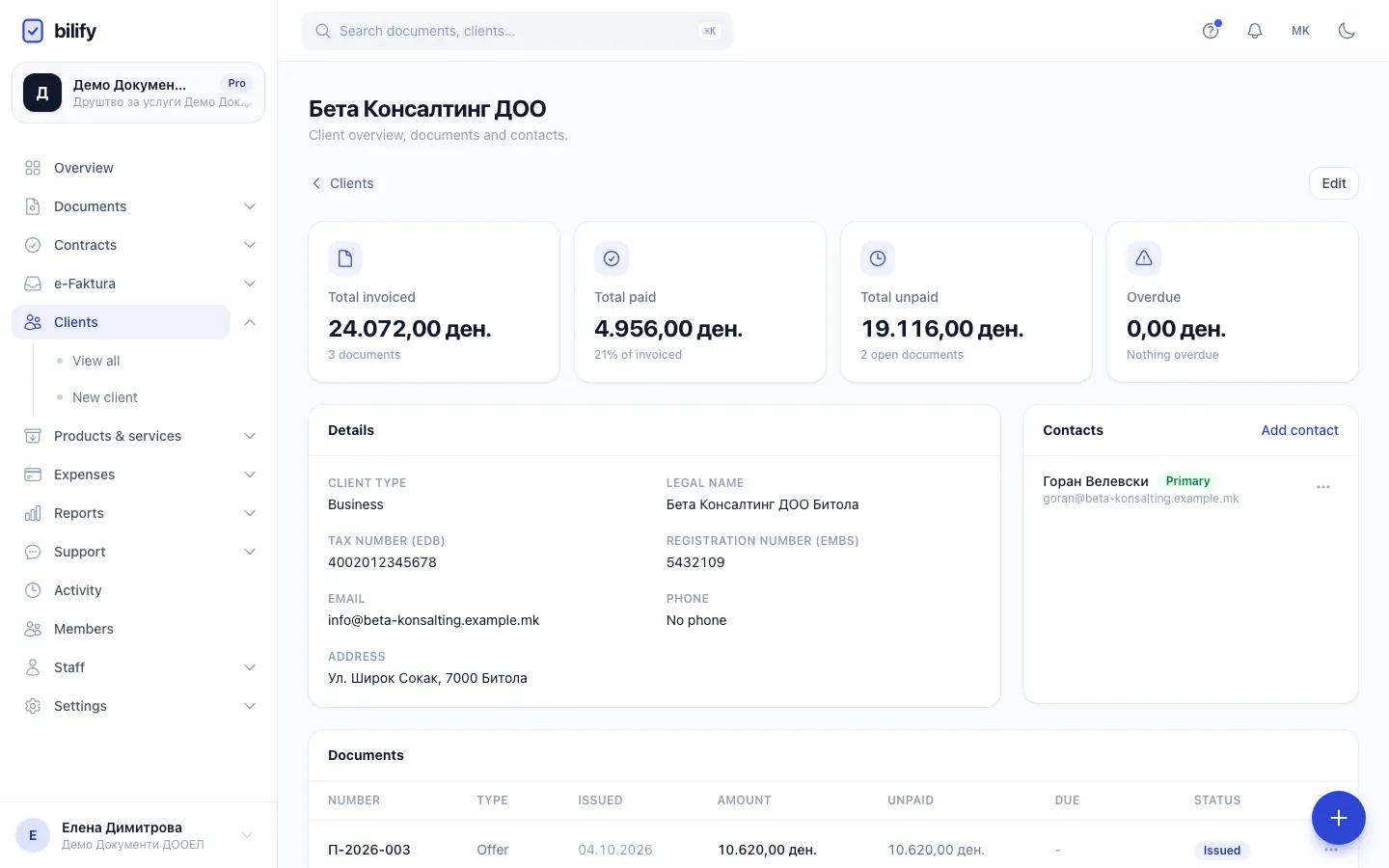Click the Activity clock icon in sidebar

click(33, 590)
